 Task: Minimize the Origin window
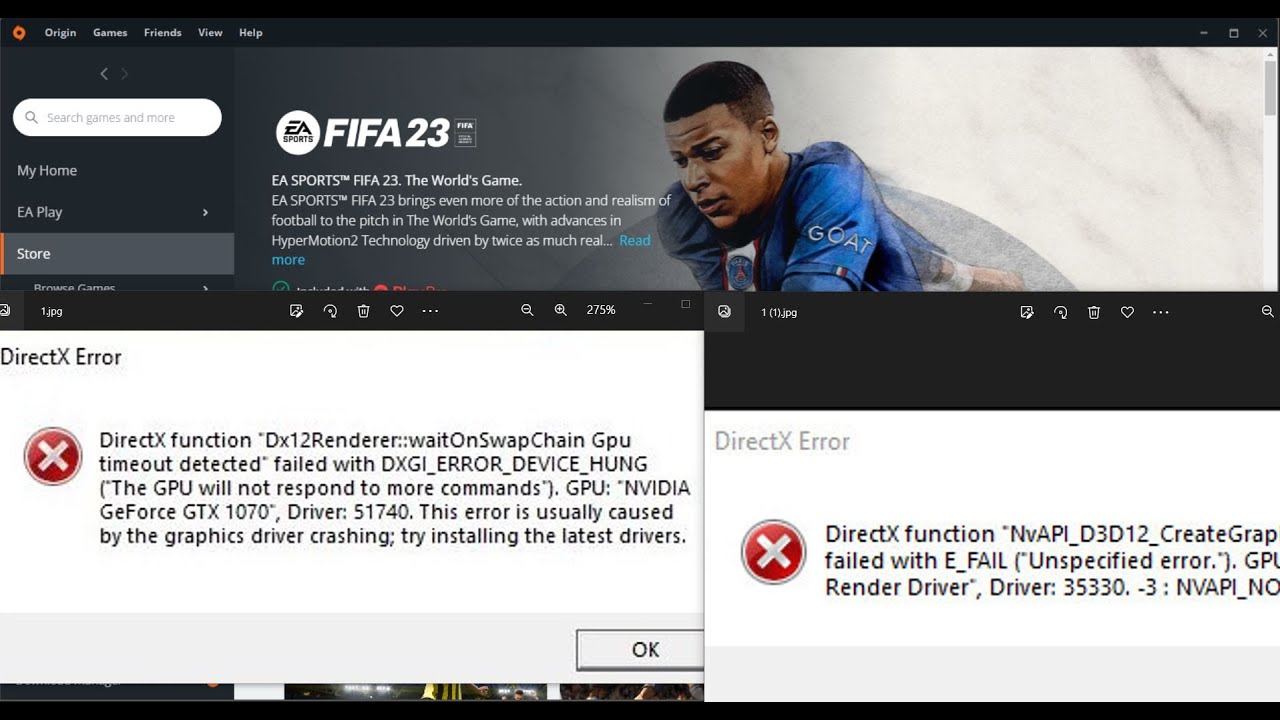click(1204, 32)
